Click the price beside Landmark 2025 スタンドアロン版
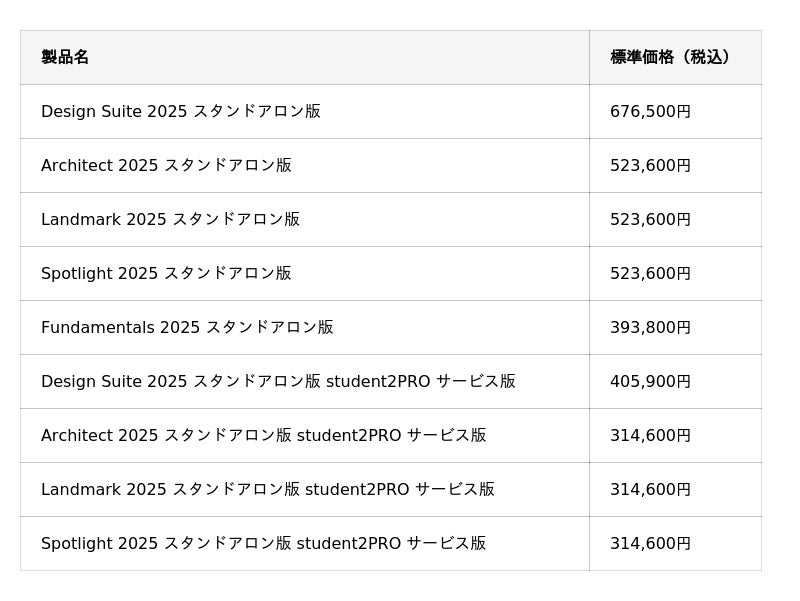This screenshot has height=601, width=800. [x=650, y=220]
